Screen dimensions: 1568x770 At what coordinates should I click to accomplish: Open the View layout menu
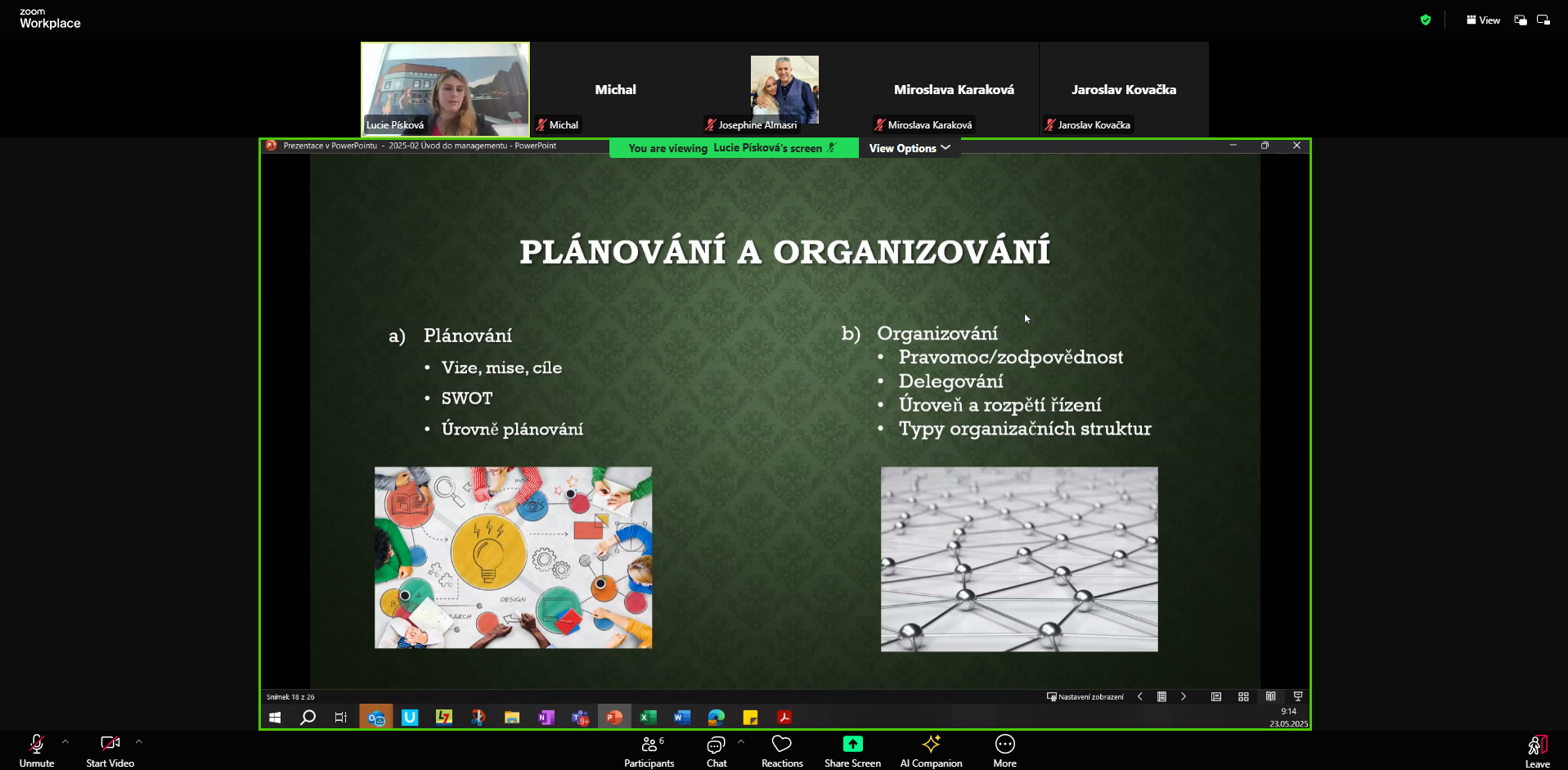1483,20
